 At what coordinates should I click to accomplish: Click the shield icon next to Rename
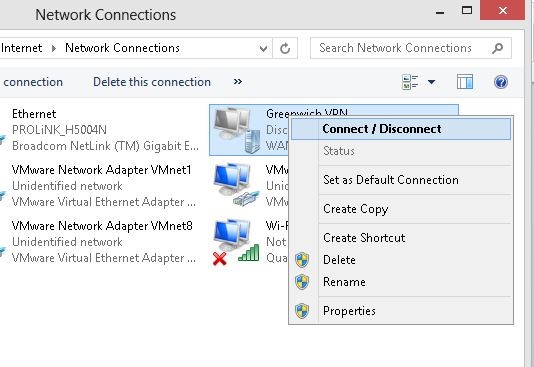pyautogui.click(x=302, y=282)
